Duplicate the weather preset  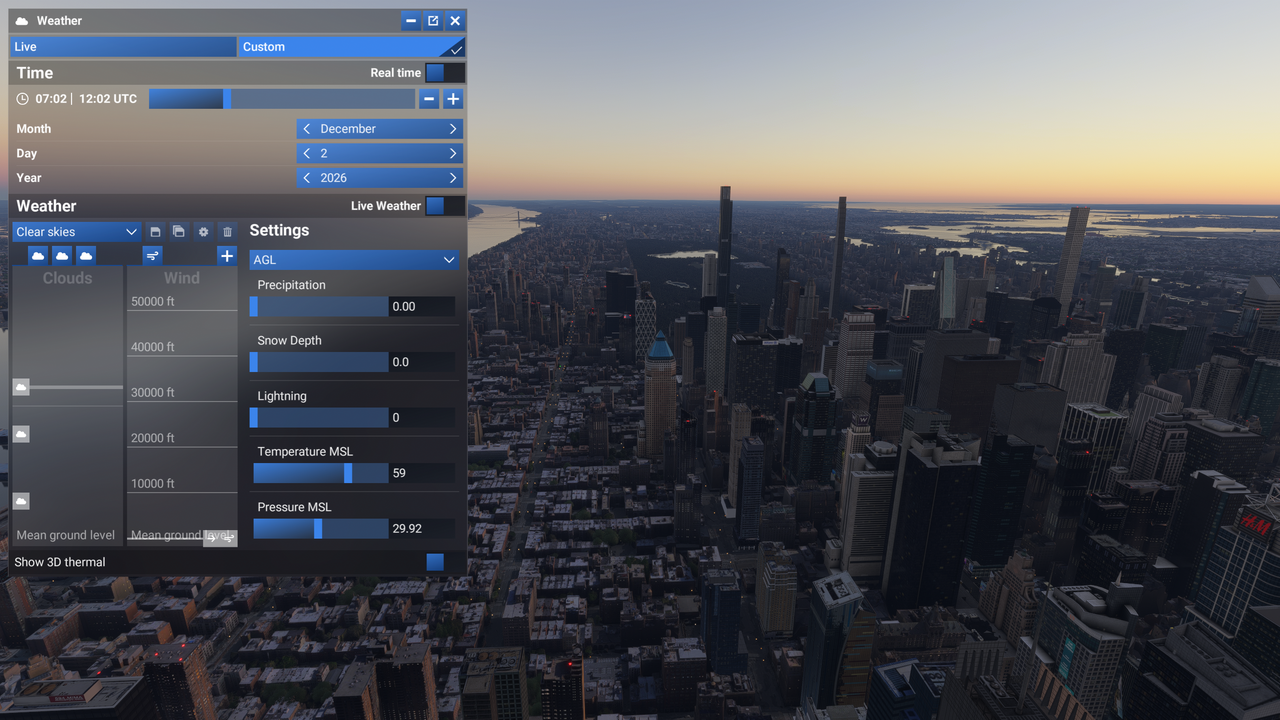[x=179, y=232]
